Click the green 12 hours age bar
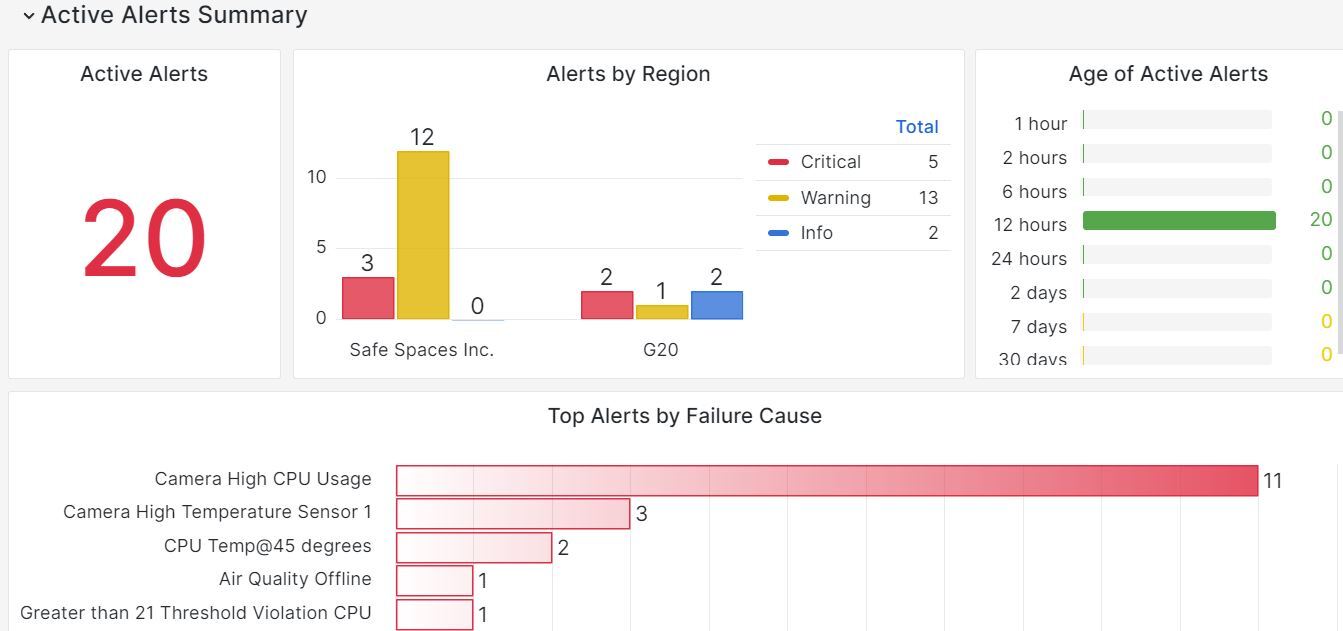1343x631 pixels. [1179, 221]
